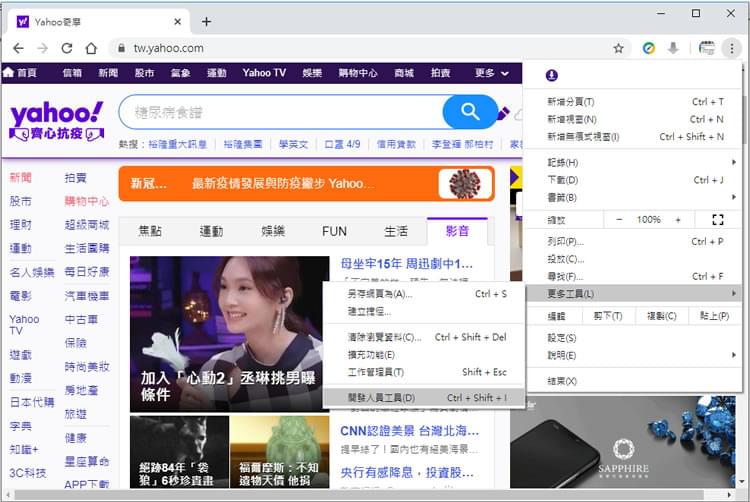Viewport: 750px width, 502px height.
Task: Open headline 母坐牢15年 周迅劇中1...
Action: tap(407, 264)
